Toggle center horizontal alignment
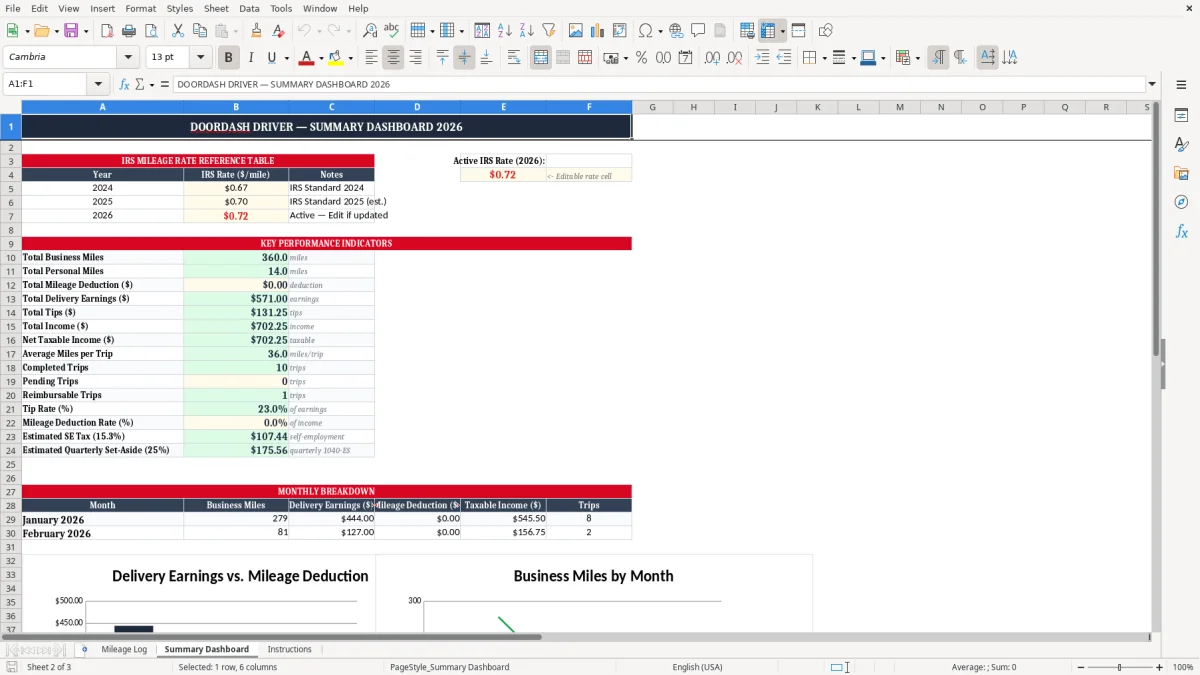The width and height of the screenshot is (1200, 675). 393,58
